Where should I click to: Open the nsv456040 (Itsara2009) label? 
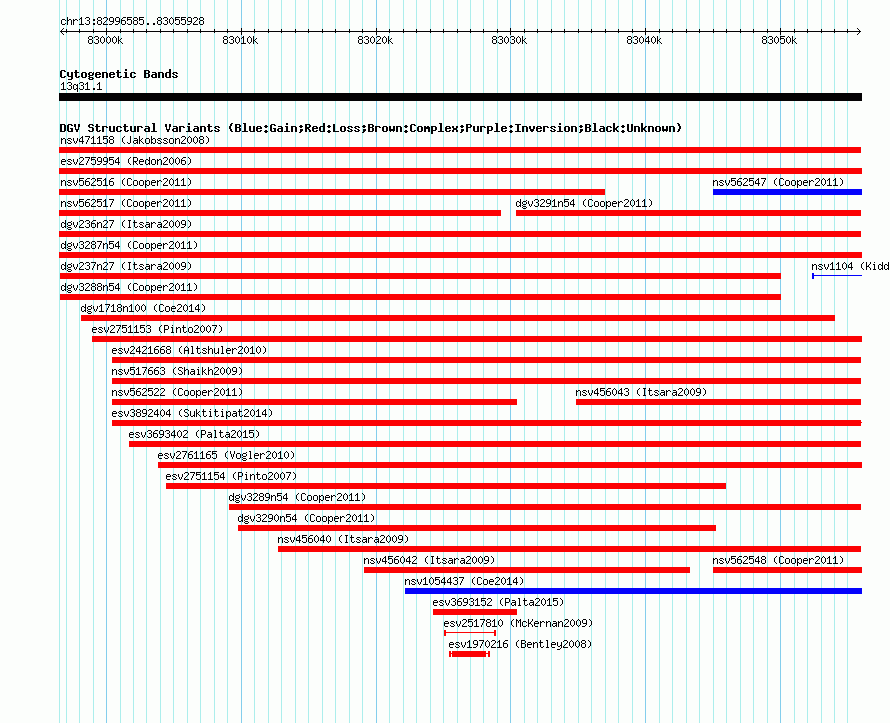point(343,539)
